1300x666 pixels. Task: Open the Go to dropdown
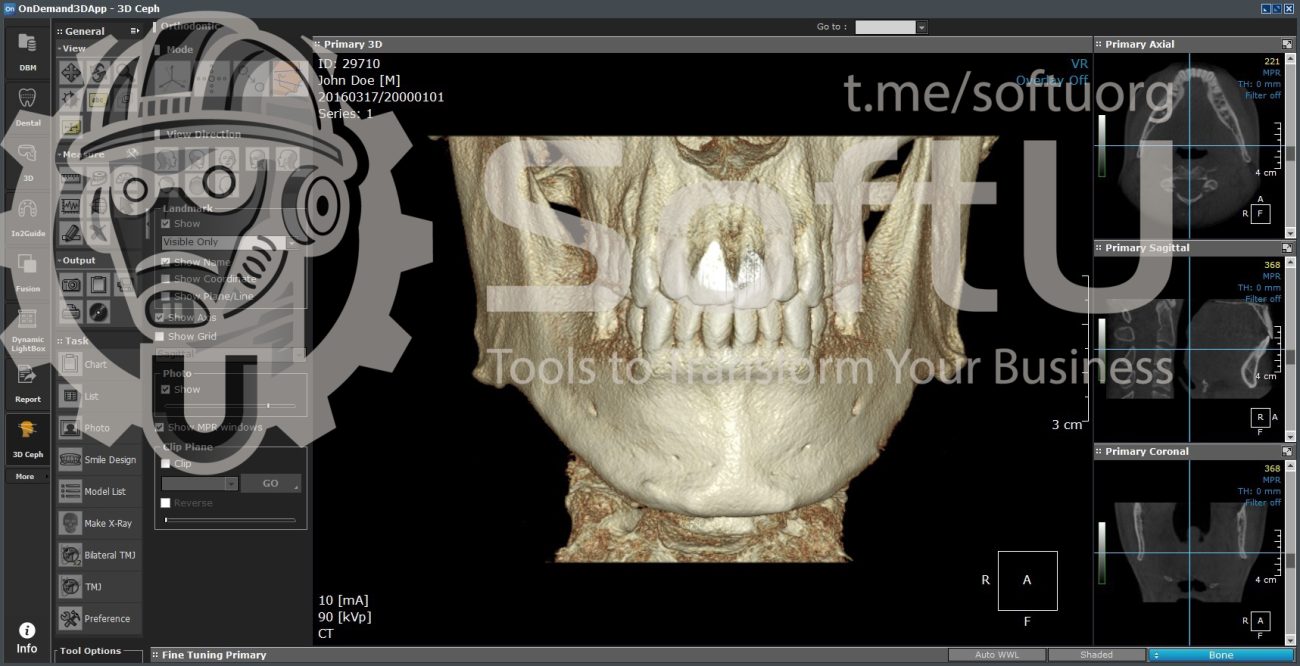coord(891,27)
